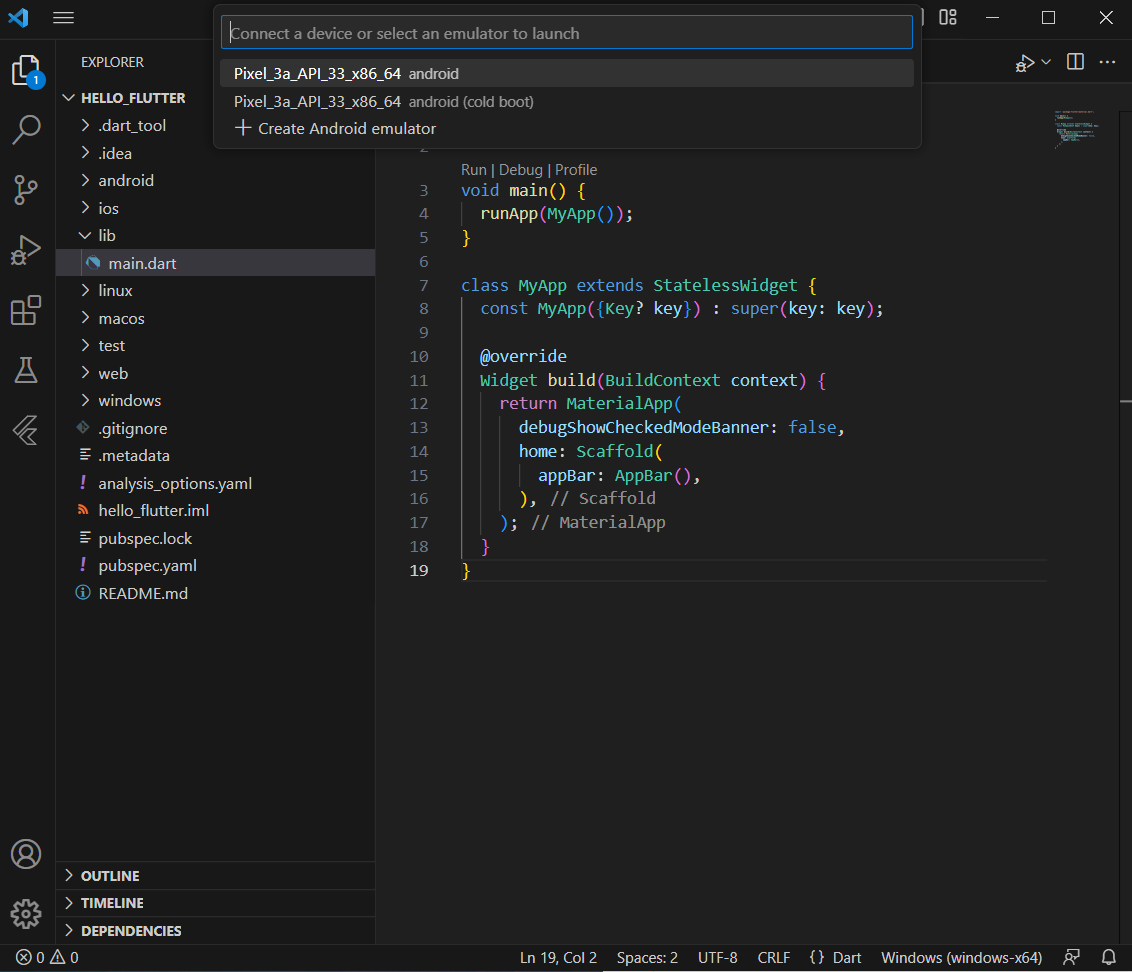Show errors and warnings count in status bar

(47, 958)
